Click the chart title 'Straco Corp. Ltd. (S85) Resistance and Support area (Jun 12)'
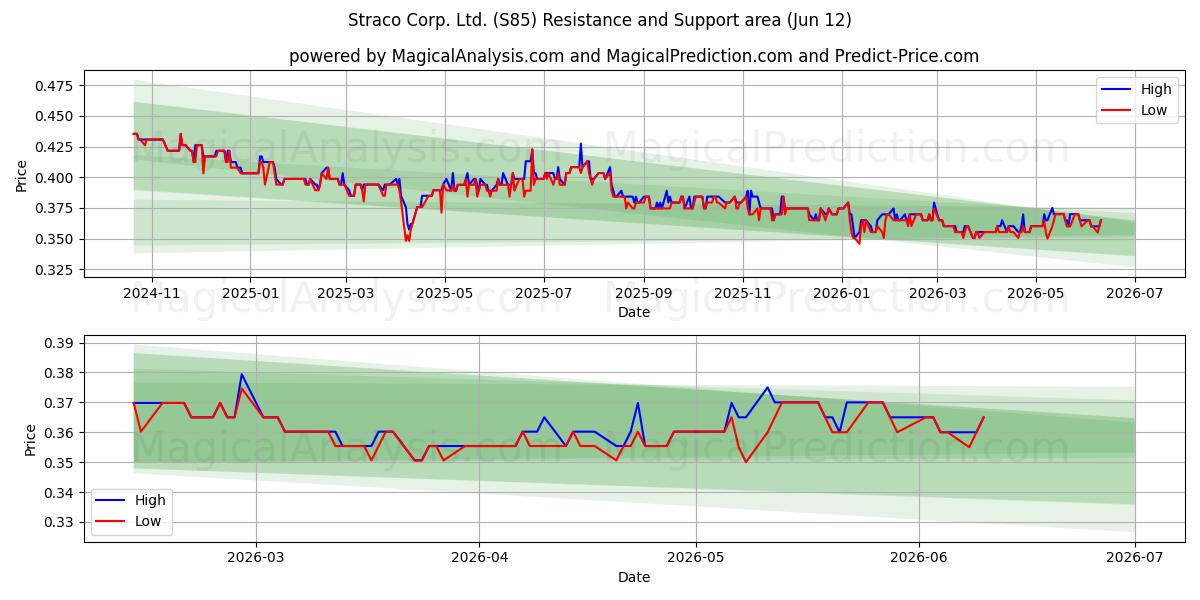Image resolution: width=1200 pixels, height=600 pixels. 600,20
